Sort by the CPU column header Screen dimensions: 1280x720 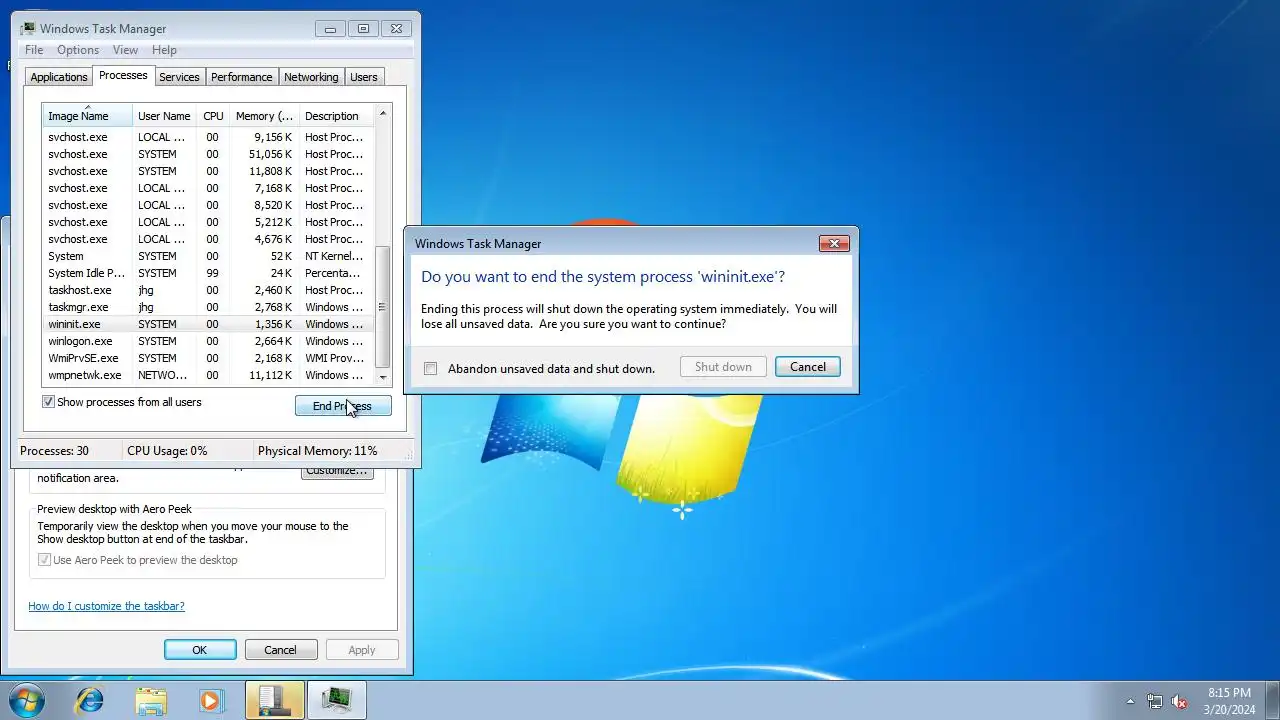213,115
